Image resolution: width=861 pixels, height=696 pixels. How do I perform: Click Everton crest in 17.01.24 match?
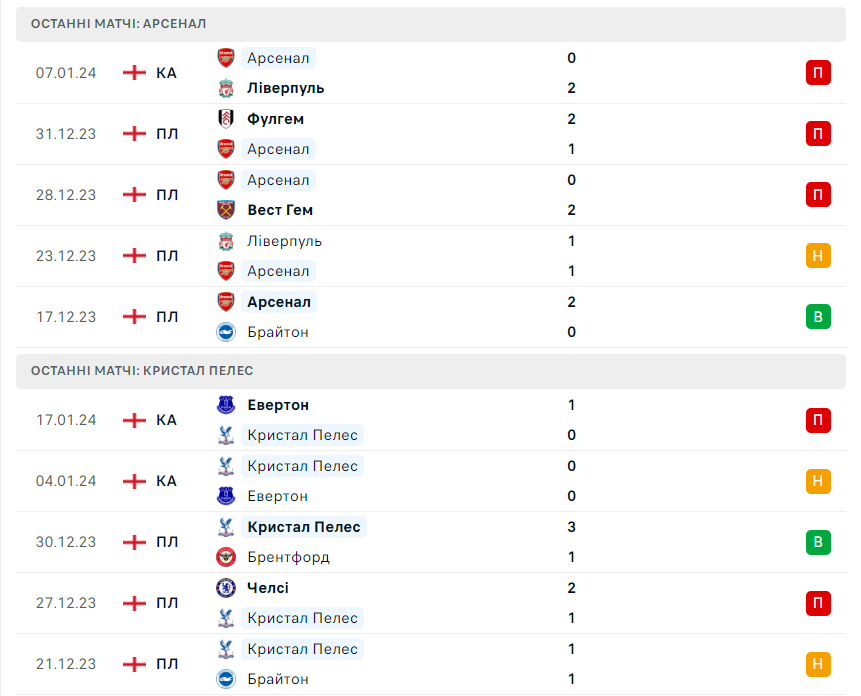[226, 405]
